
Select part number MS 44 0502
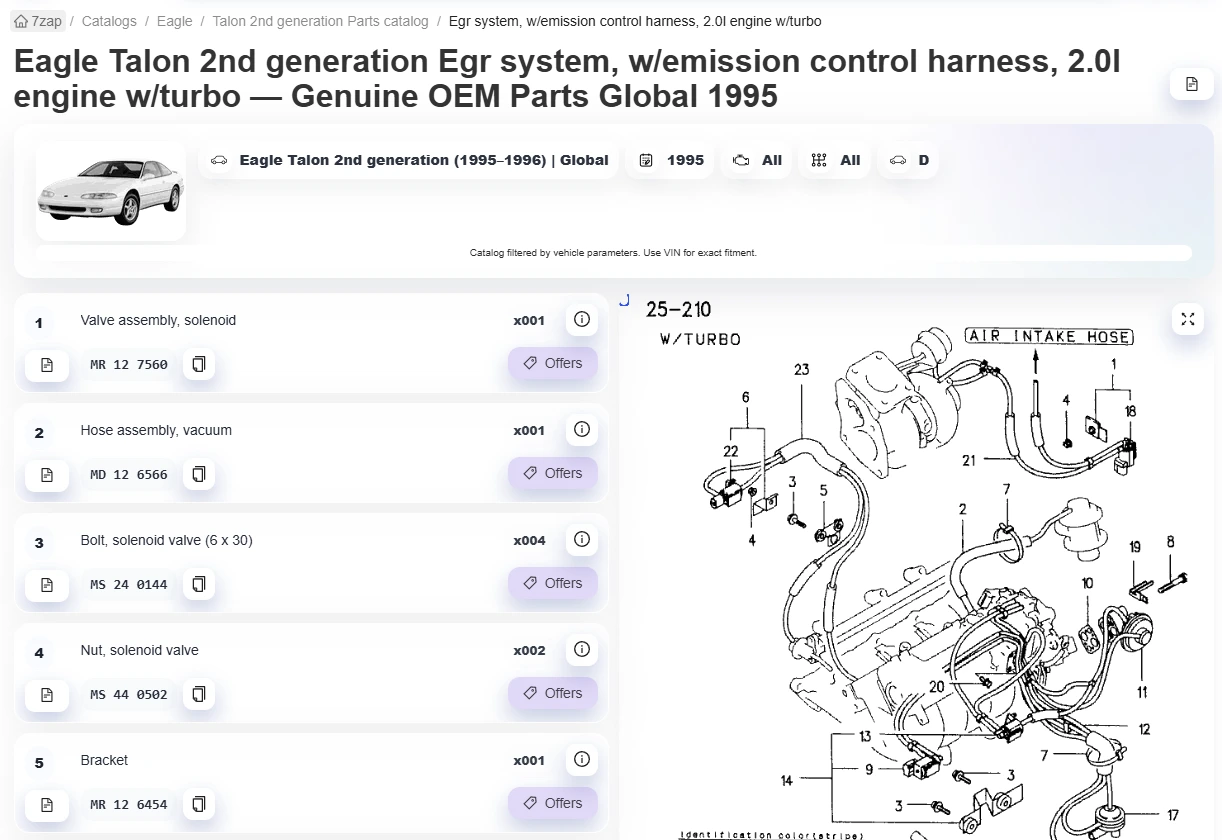click(x=129, y=695)
